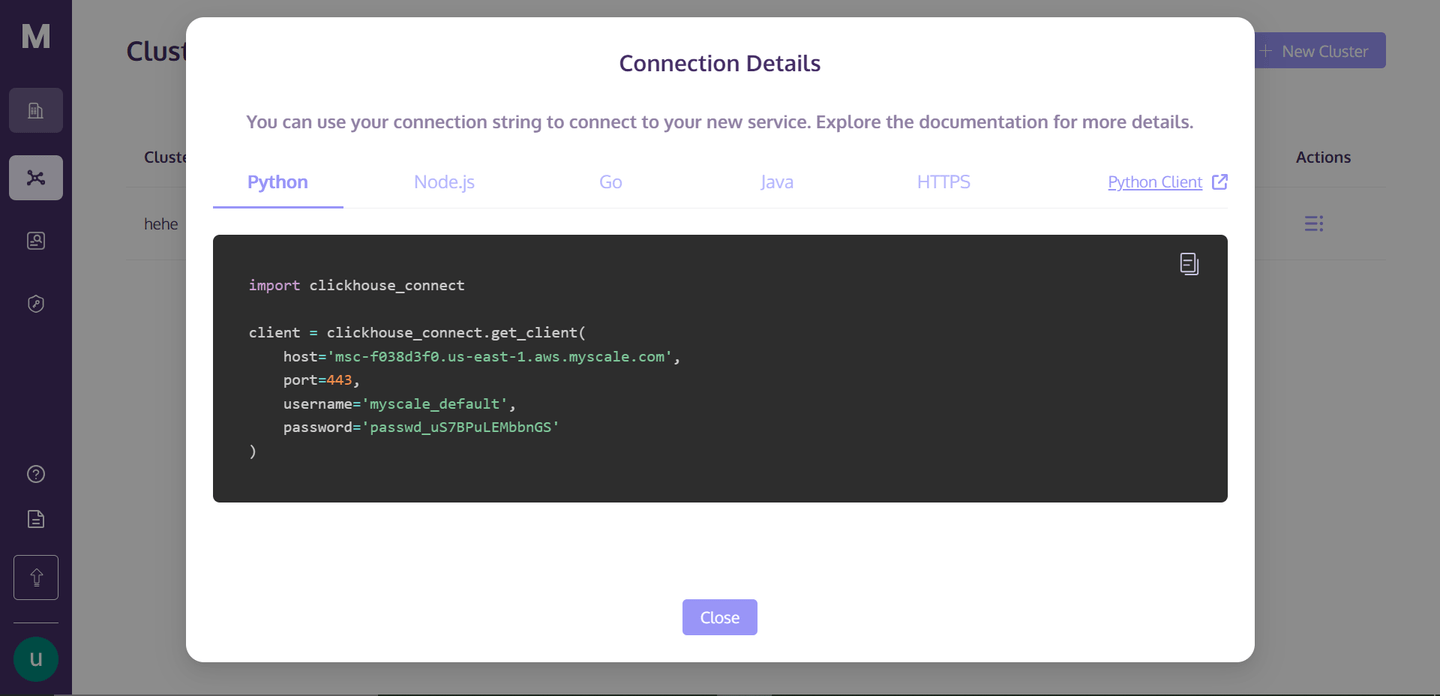Click the import clickhouse_connect line
1440x696 pixels.
(357, 286)
